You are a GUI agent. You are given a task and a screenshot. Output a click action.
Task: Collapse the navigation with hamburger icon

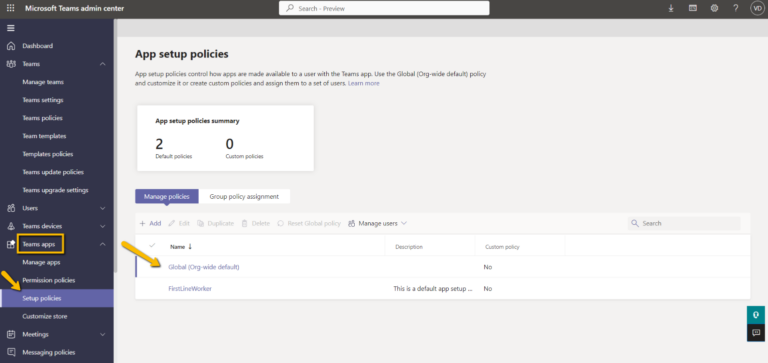tap(10, 28)
